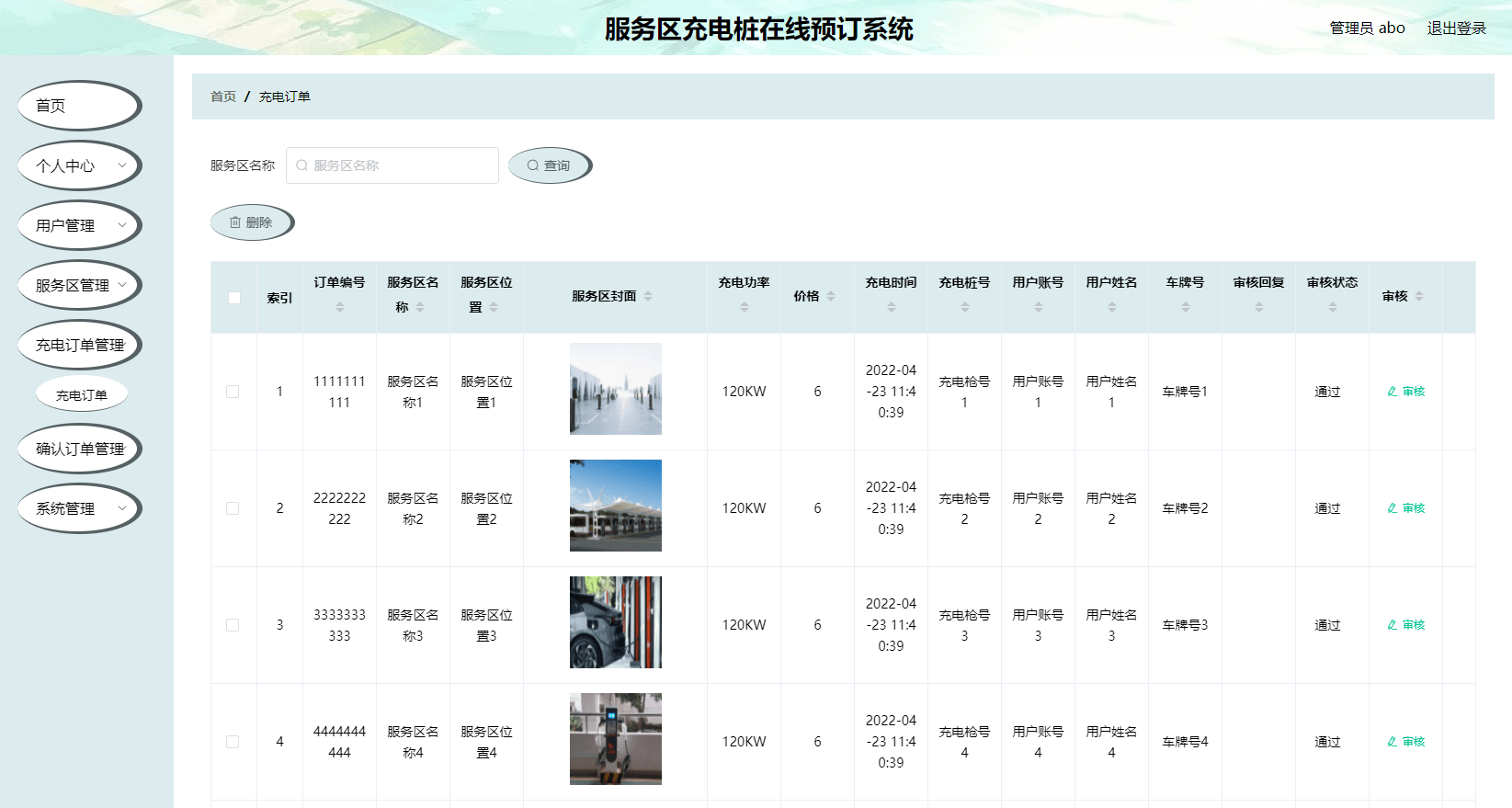This screenshot has width=1512, height=808.
Task: Click the 车牌号3 cell
Action: (x=1186, y=625)
